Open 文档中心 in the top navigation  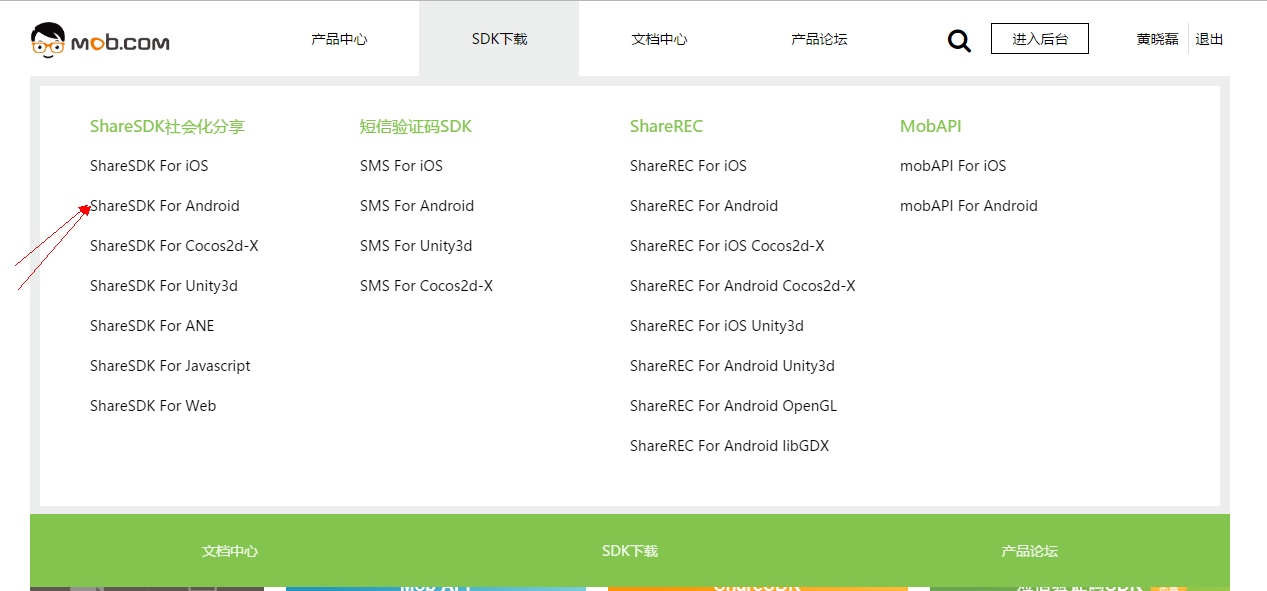(x=659, y=39)
